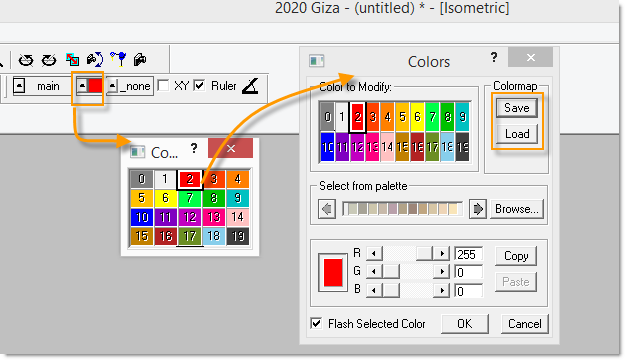
Task: Open the red current color dropdown
Action: 82,86
